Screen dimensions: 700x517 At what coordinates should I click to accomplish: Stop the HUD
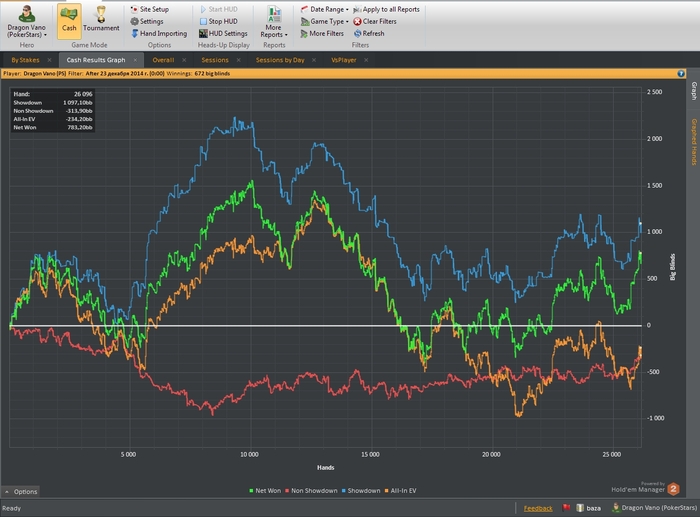coord(222,21)
